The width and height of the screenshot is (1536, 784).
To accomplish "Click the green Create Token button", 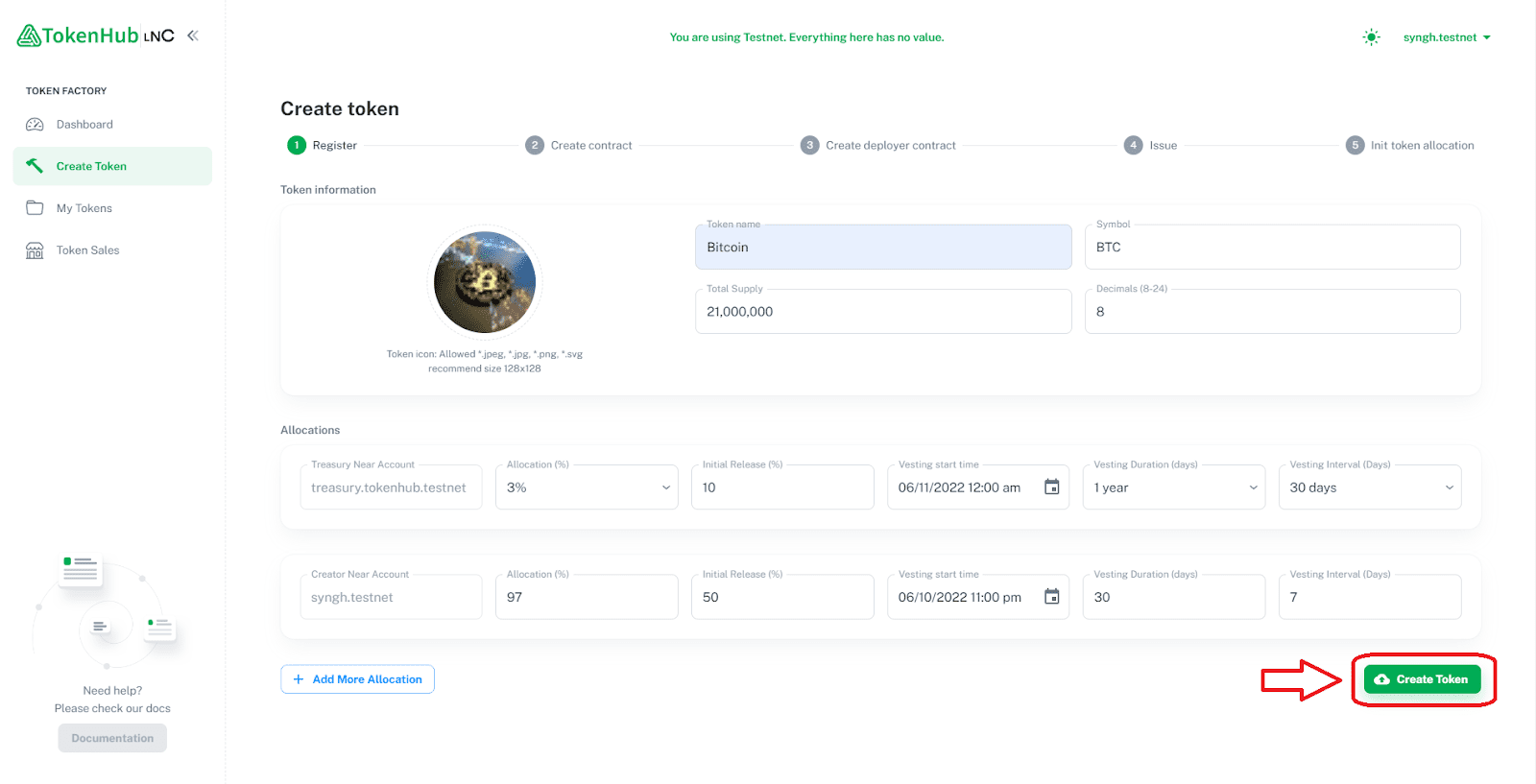I will (x=1423, y=679).
